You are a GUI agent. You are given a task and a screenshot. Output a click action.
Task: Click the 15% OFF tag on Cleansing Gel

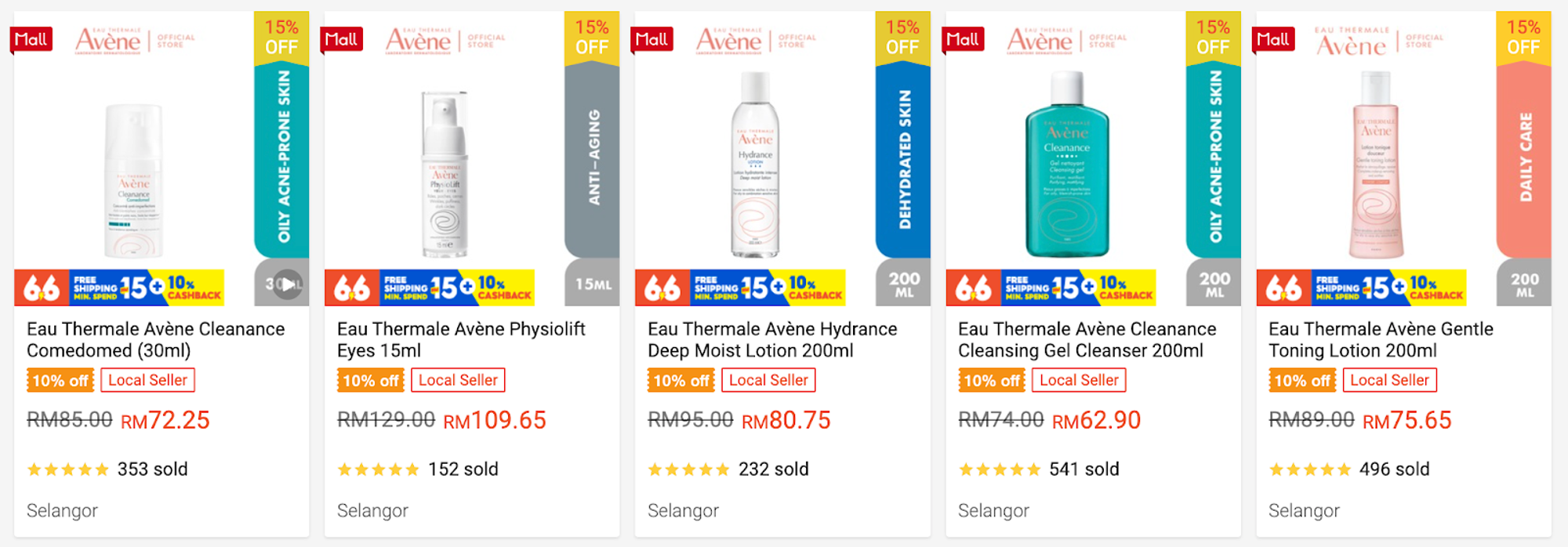[1213, 37]
